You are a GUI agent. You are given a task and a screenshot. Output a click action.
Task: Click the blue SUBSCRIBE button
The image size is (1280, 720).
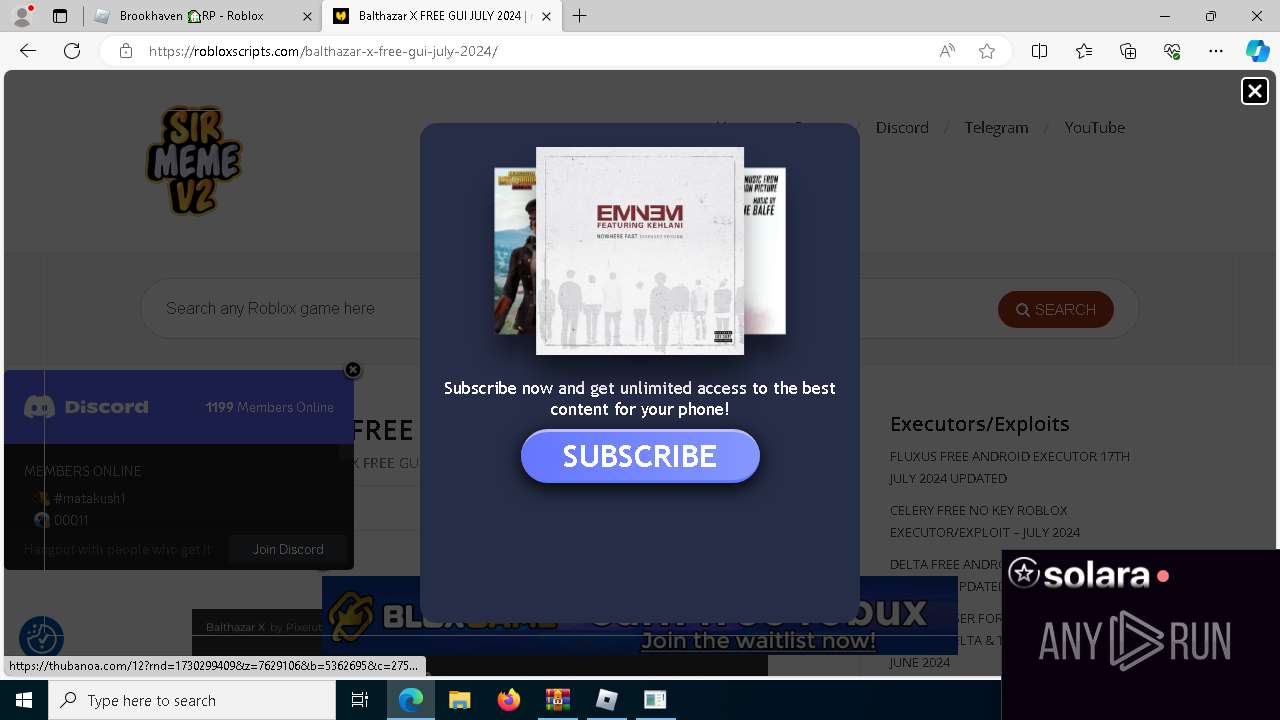coord(640,456)
